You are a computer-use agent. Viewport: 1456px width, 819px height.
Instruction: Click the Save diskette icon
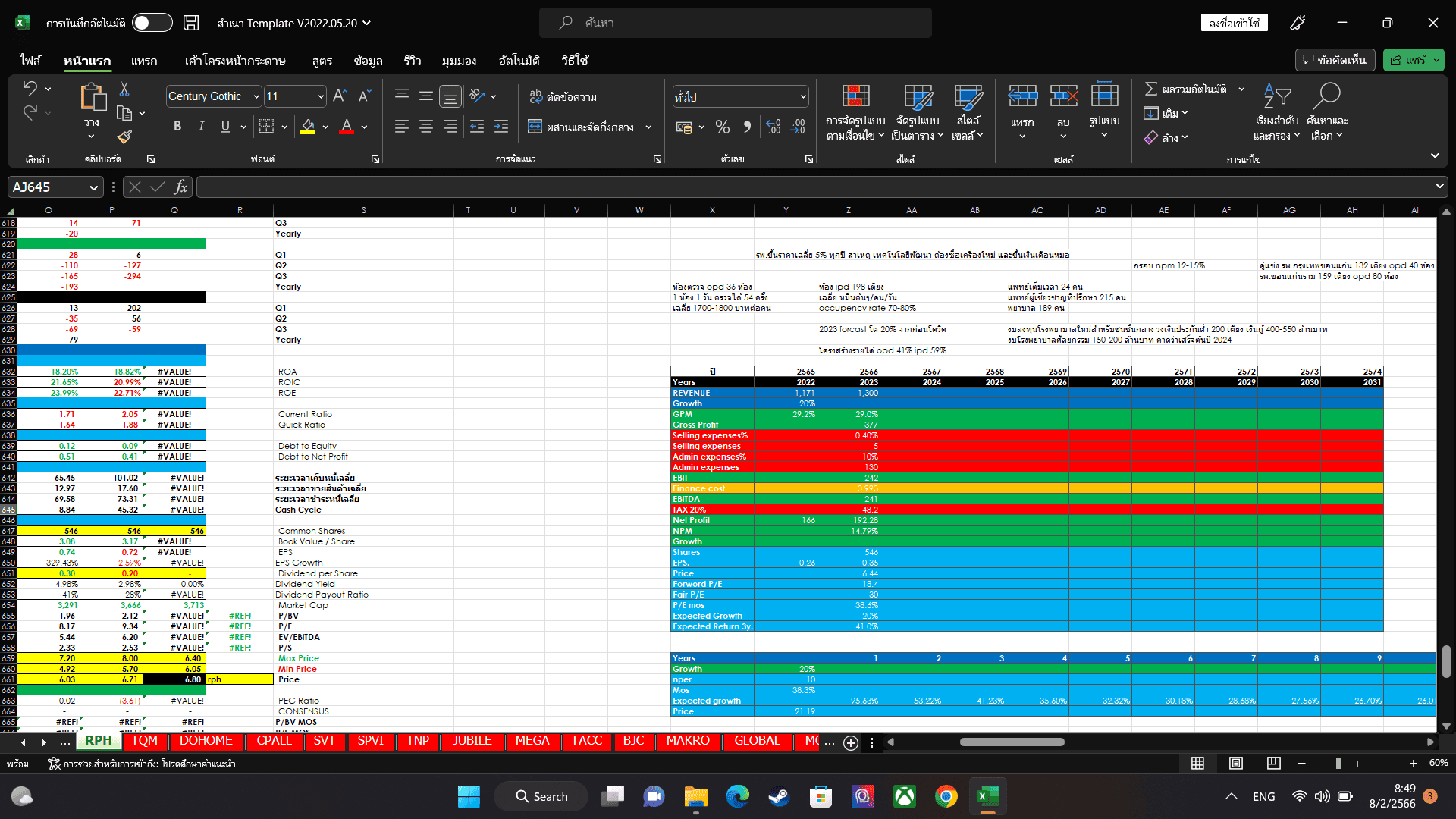[x=191, y=23]
